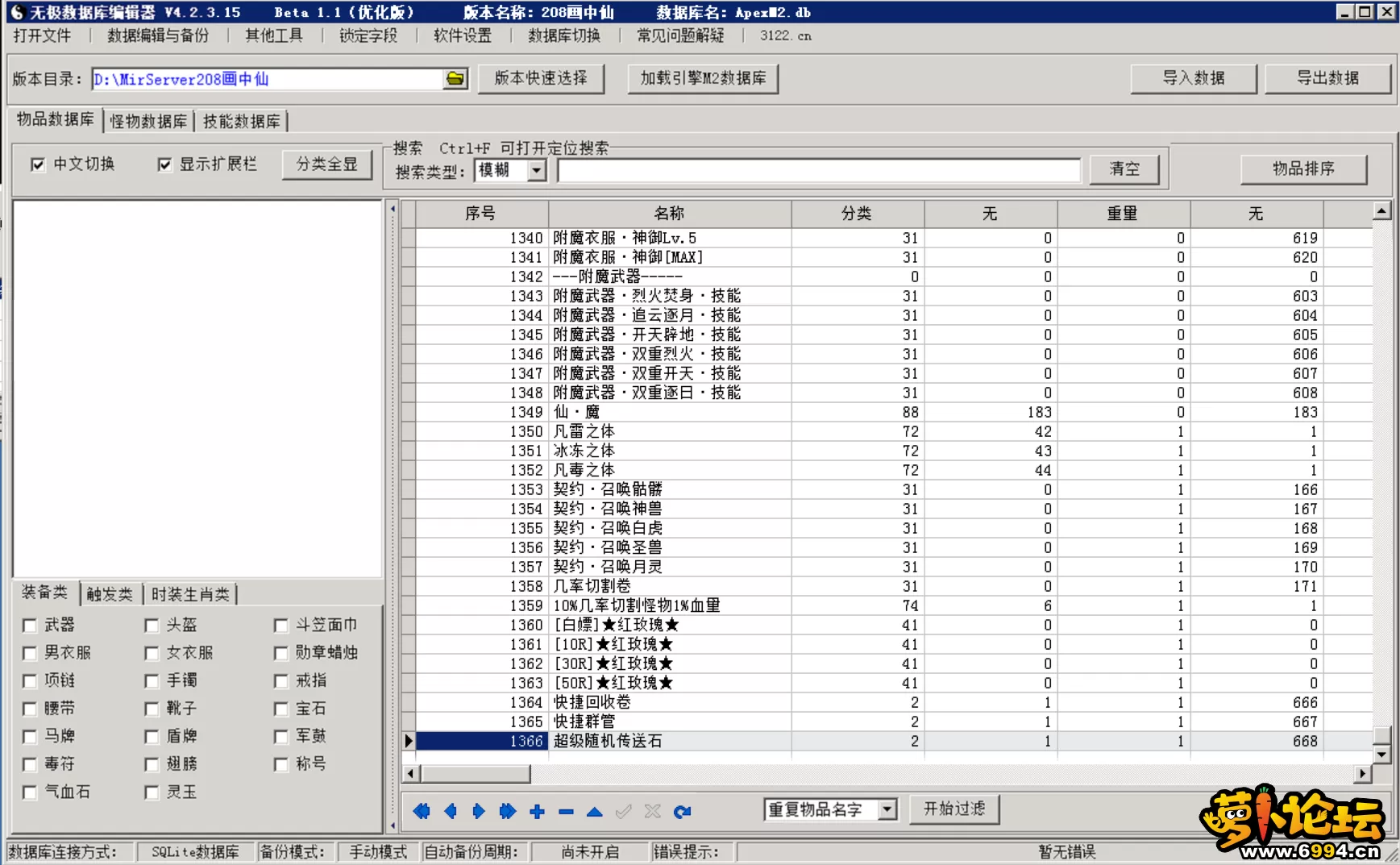
Task: Switch to the 怪物数据库 tab
Action: click(148, 121)
